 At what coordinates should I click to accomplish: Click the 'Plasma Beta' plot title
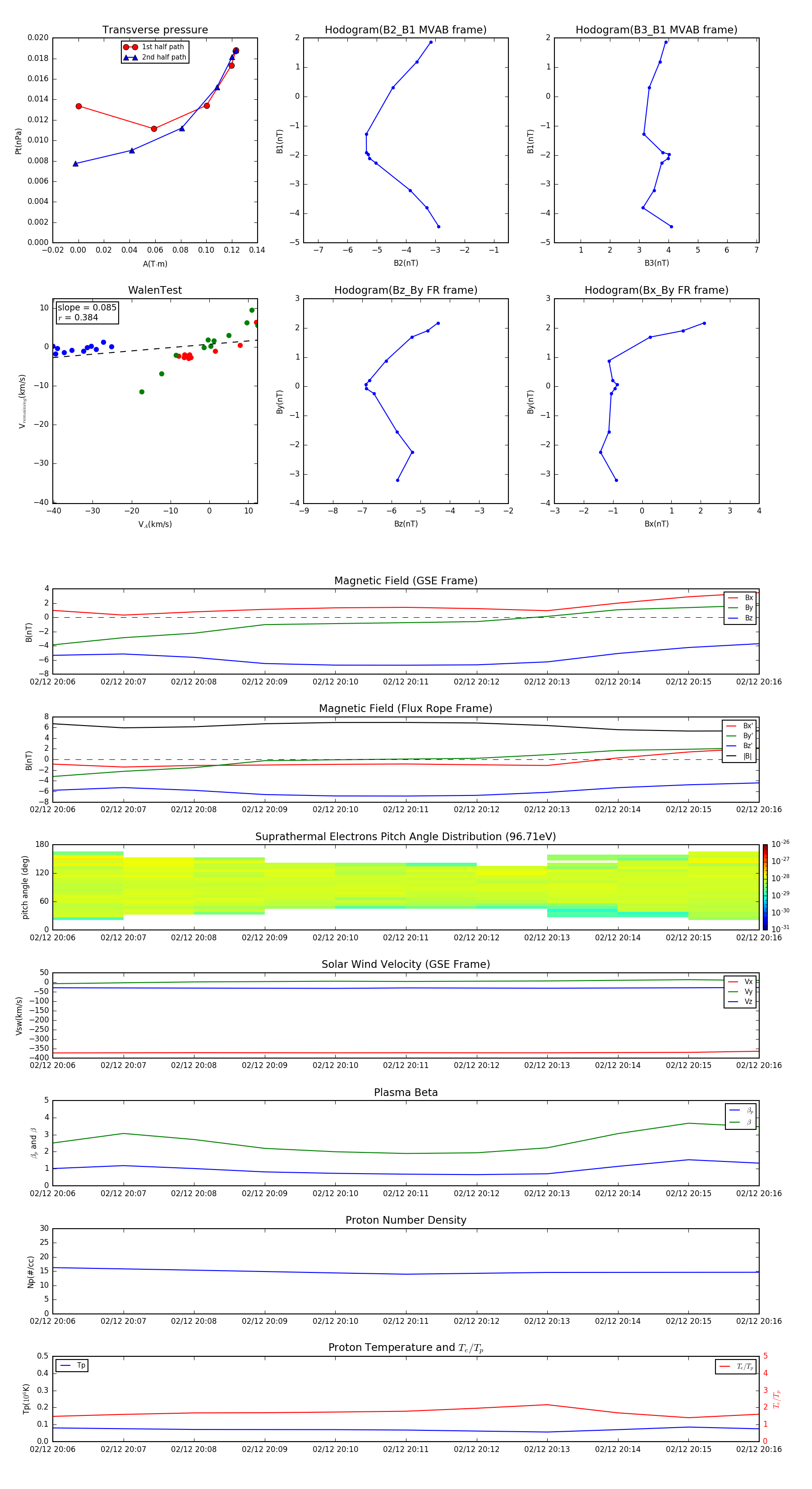(x=406, y=1092)
